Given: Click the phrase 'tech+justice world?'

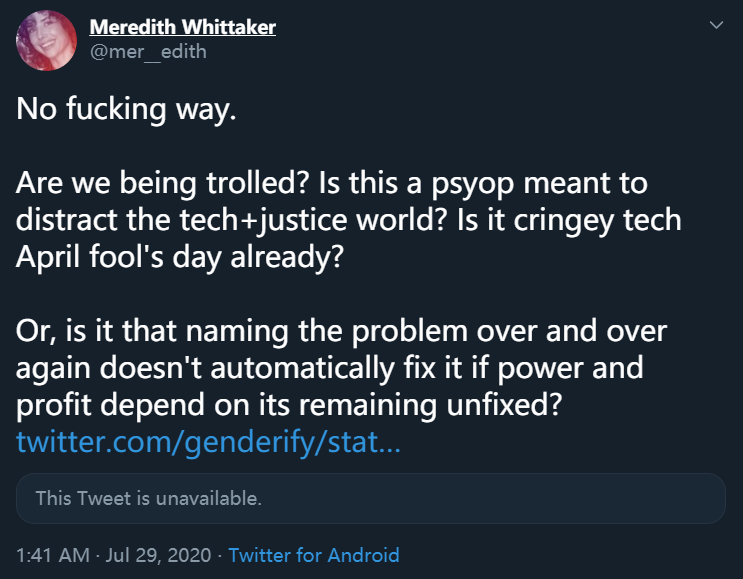Looking at the screenshot, I should [254, 219].
